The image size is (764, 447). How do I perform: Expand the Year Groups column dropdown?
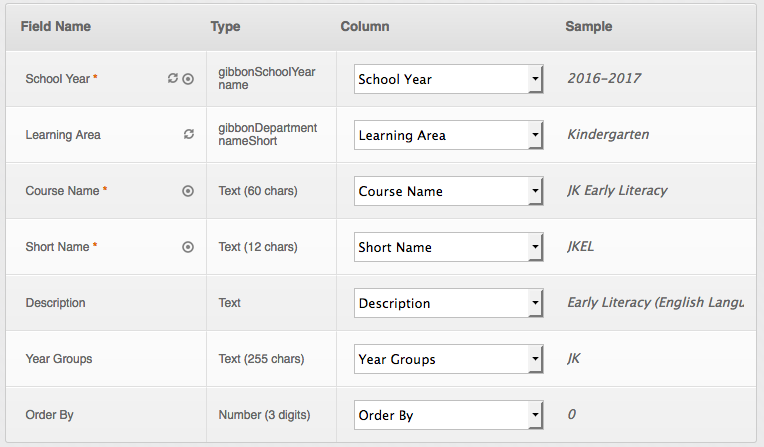click(x=448, y=359)
